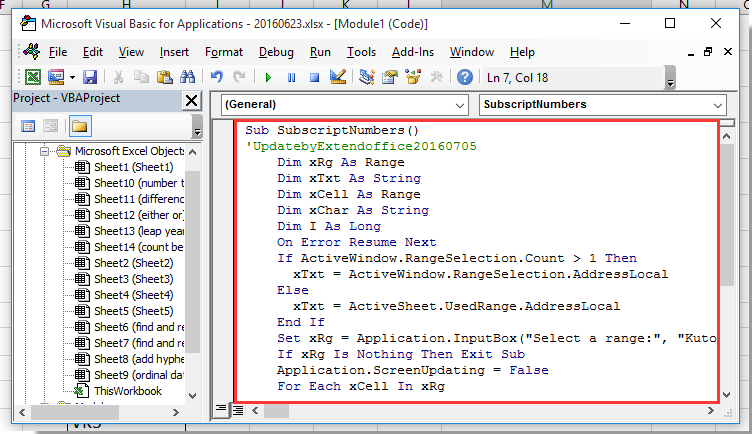Collapse the Microsoft Excel Objects folder
This screenshot has width=752, height=434.
click(x=46, y=151)
